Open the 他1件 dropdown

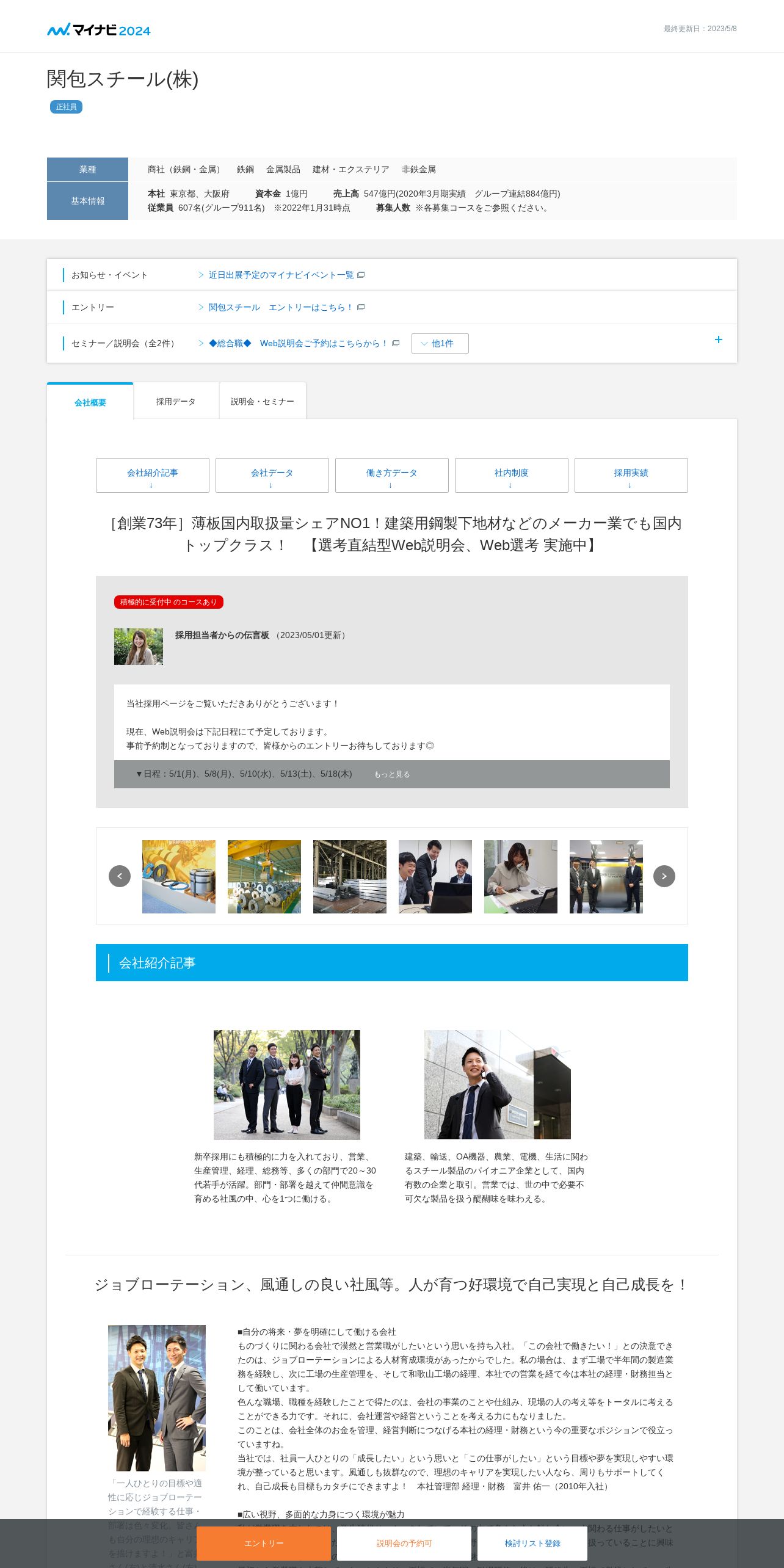pos(440,343)
